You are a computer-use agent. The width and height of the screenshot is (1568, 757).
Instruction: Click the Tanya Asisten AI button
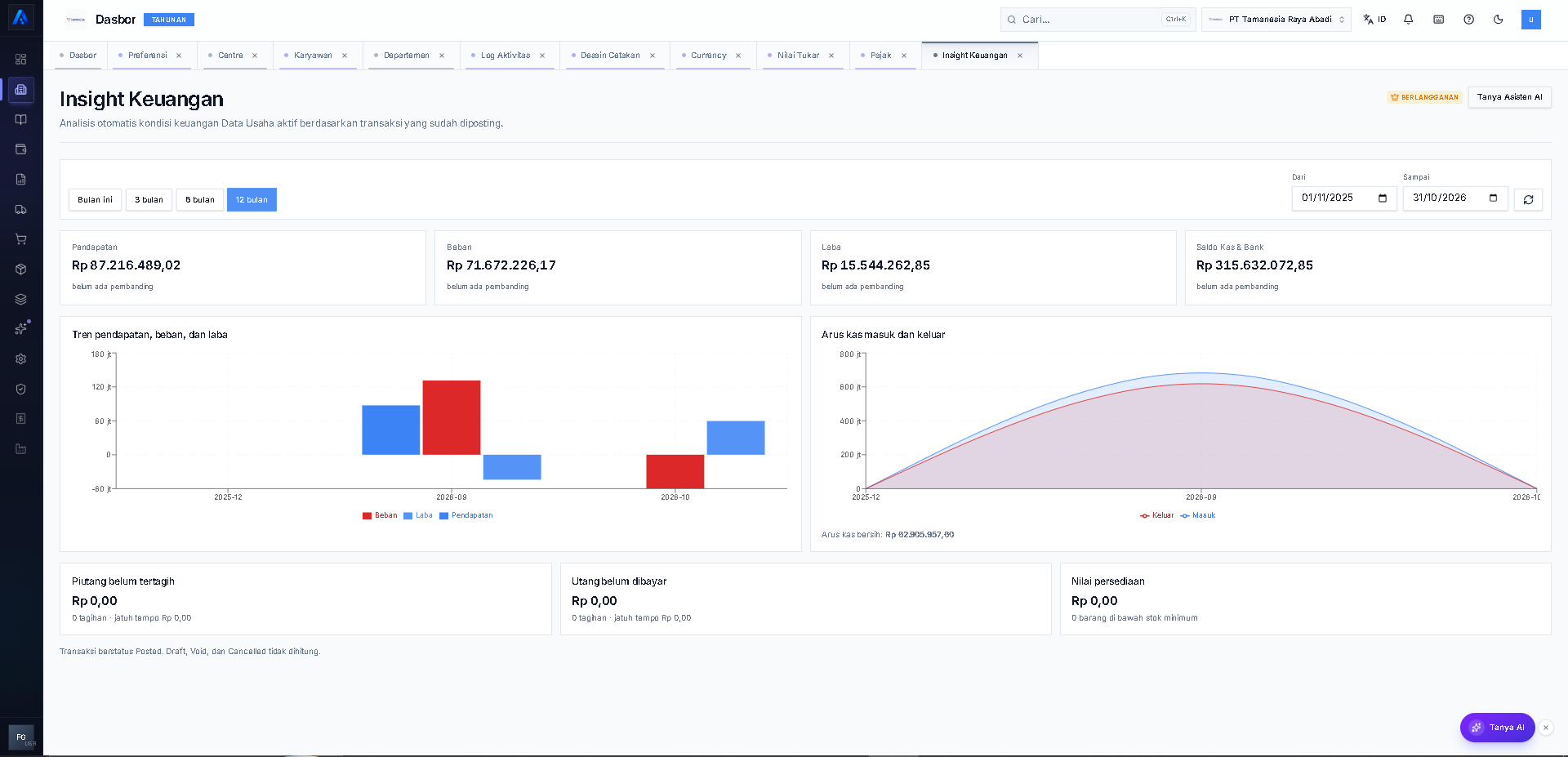(1509, 97)
